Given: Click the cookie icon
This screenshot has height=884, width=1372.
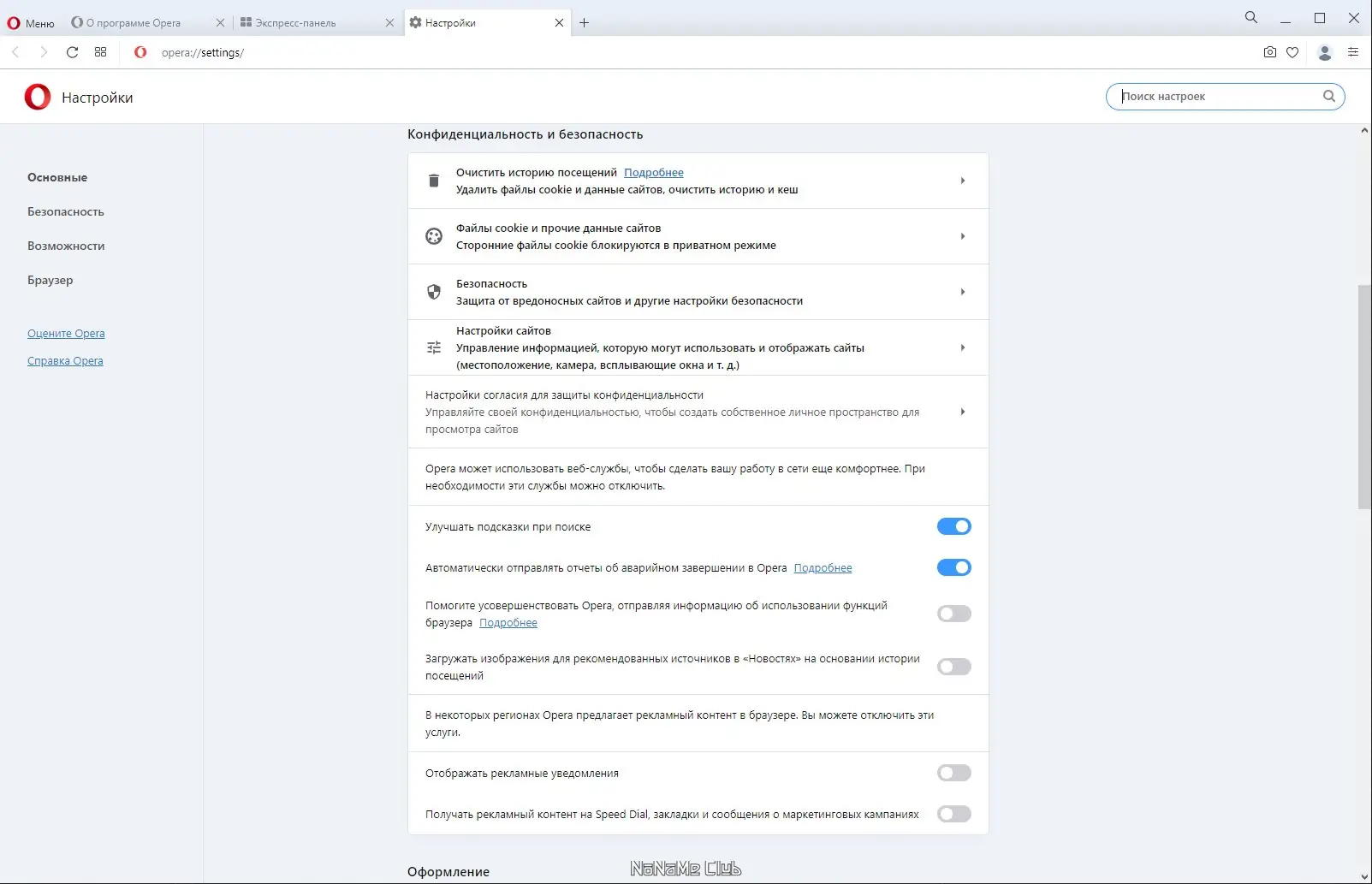Looking at the screenshot, I should point(434,236).
